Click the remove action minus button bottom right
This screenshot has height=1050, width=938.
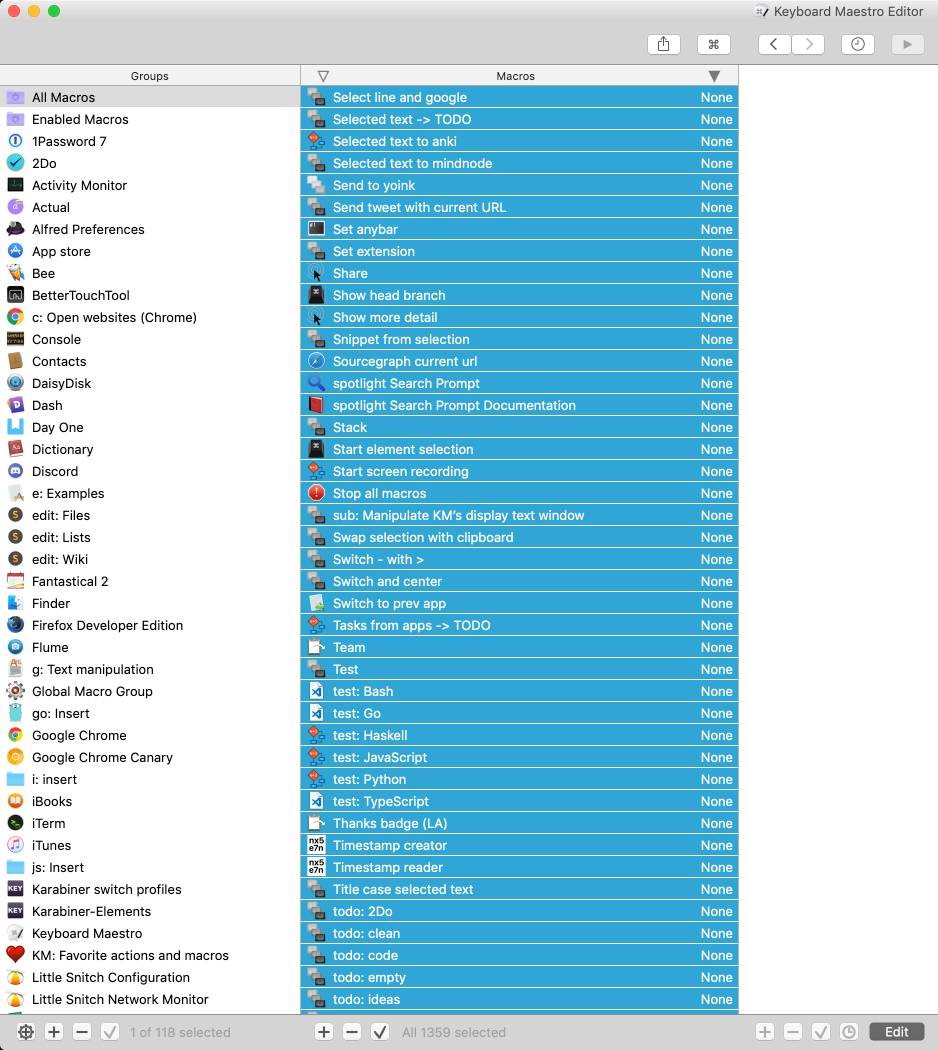(793, 1032)
